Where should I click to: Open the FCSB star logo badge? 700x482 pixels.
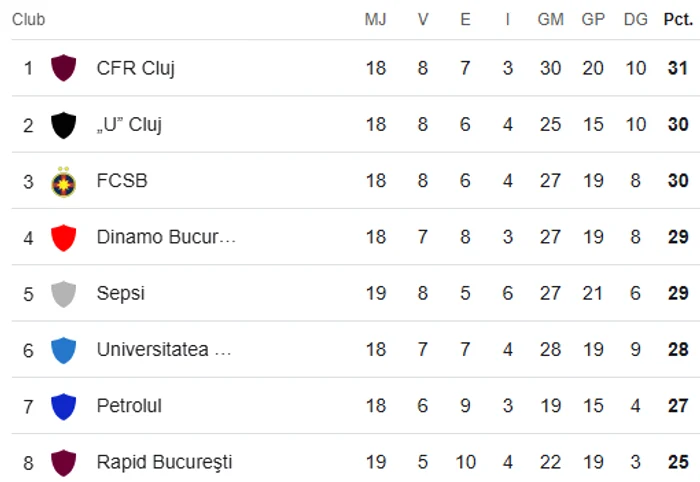click(x=63, y=182)
